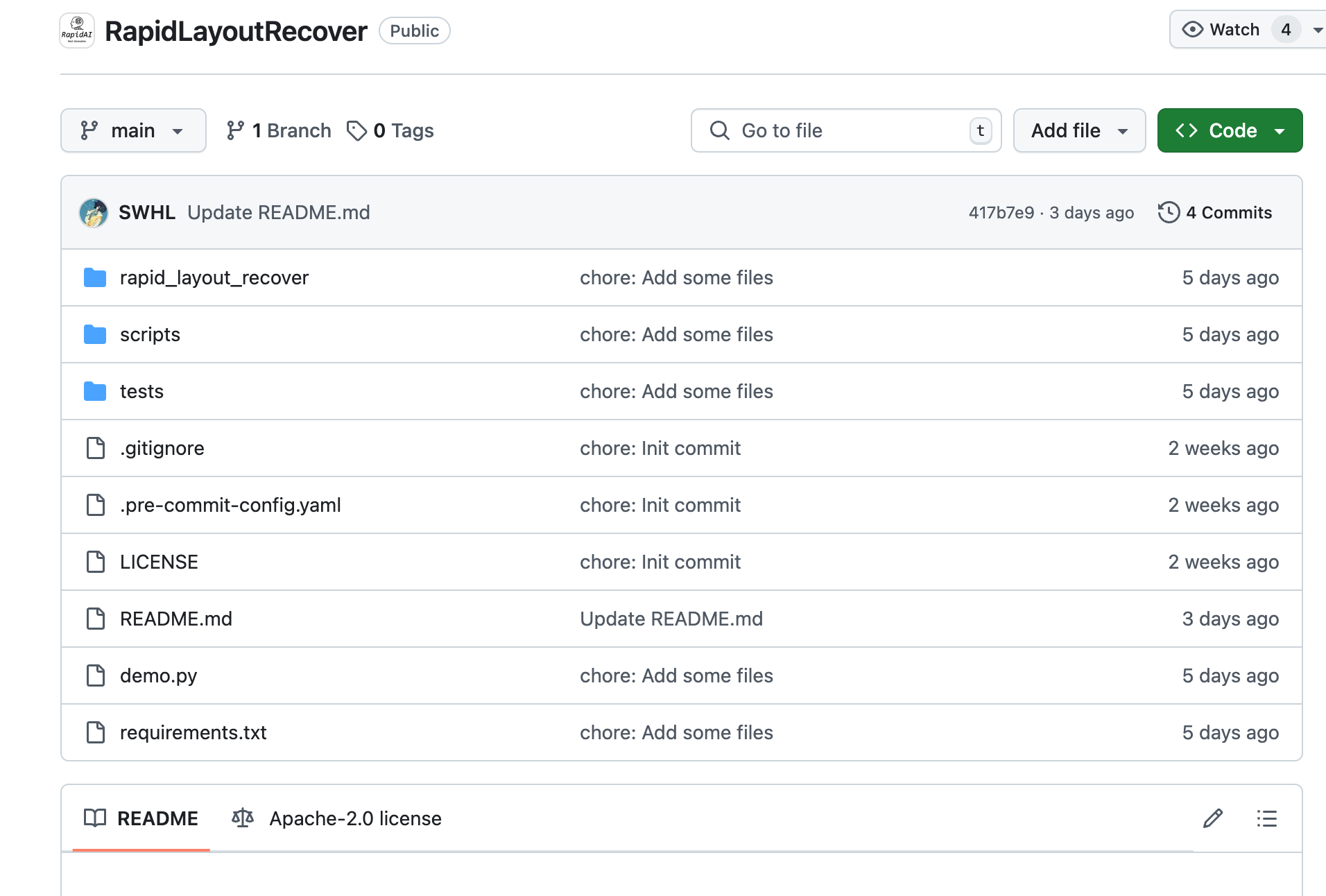Switch to the README tab
The width and height of the screenshot is (1326, 896).
141,819
